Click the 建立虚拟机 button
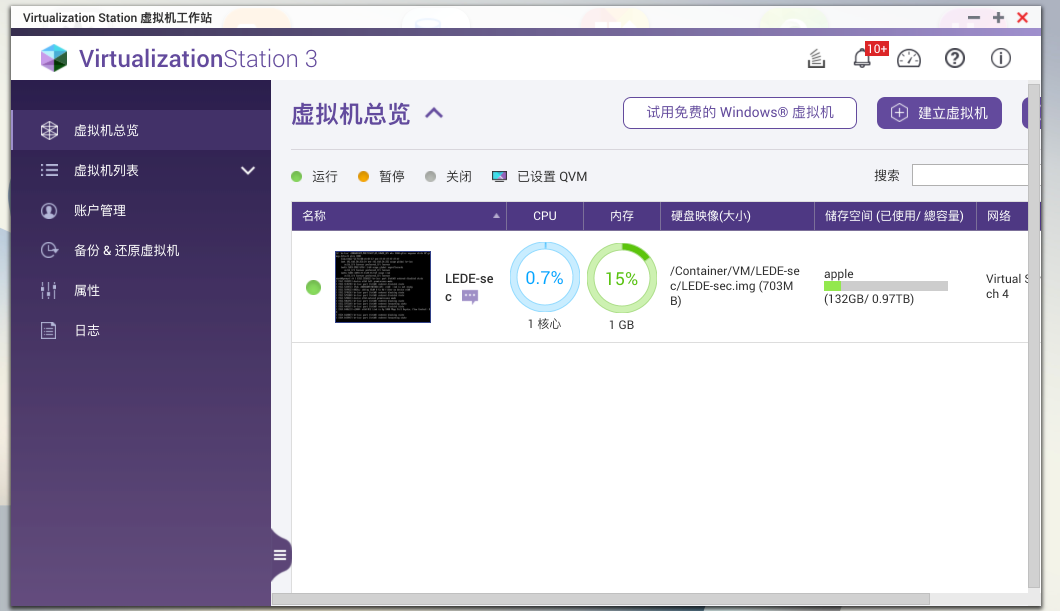 (939, 113)
